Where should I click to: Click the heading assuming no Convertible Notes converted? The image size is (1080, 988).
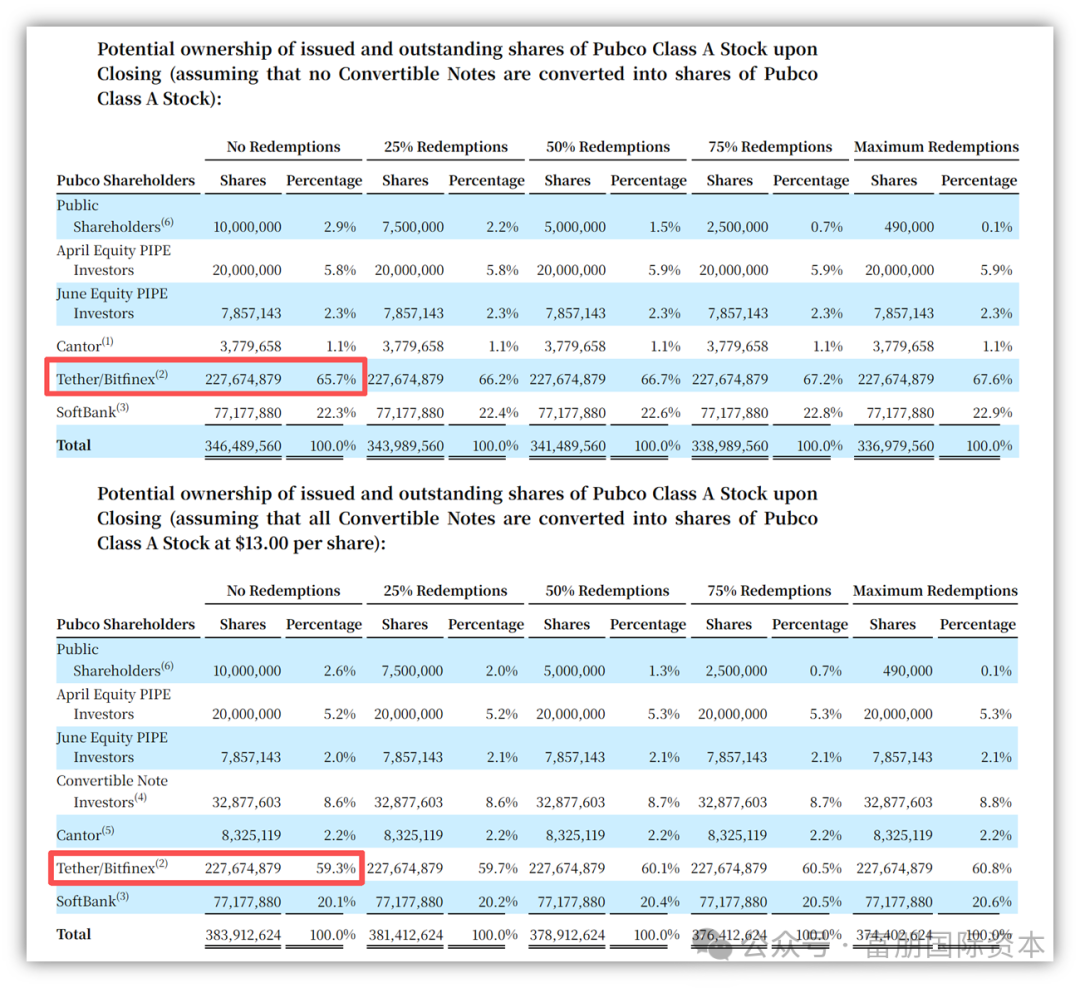457,74
